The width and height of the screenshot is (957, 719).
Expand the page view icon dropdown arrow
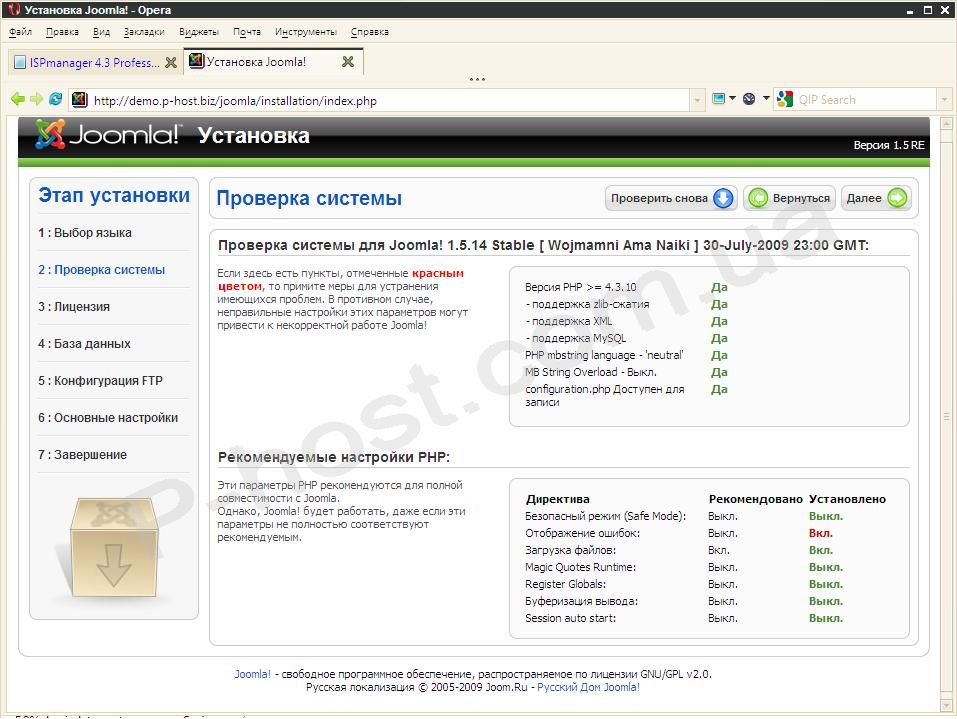(732, 98)
